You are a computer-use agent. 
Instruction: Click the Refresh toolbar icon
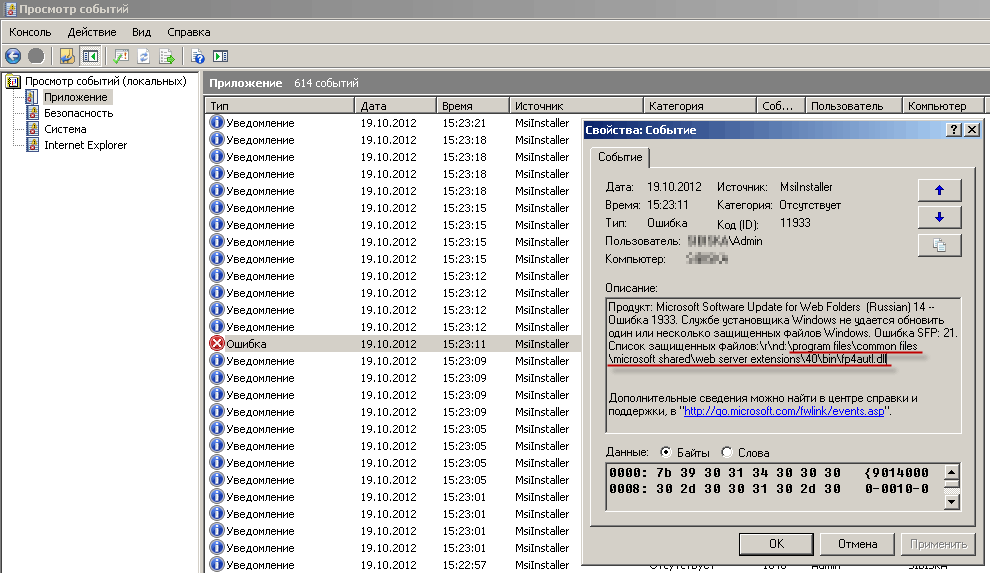pyautogui.click(x=143, y=56)
